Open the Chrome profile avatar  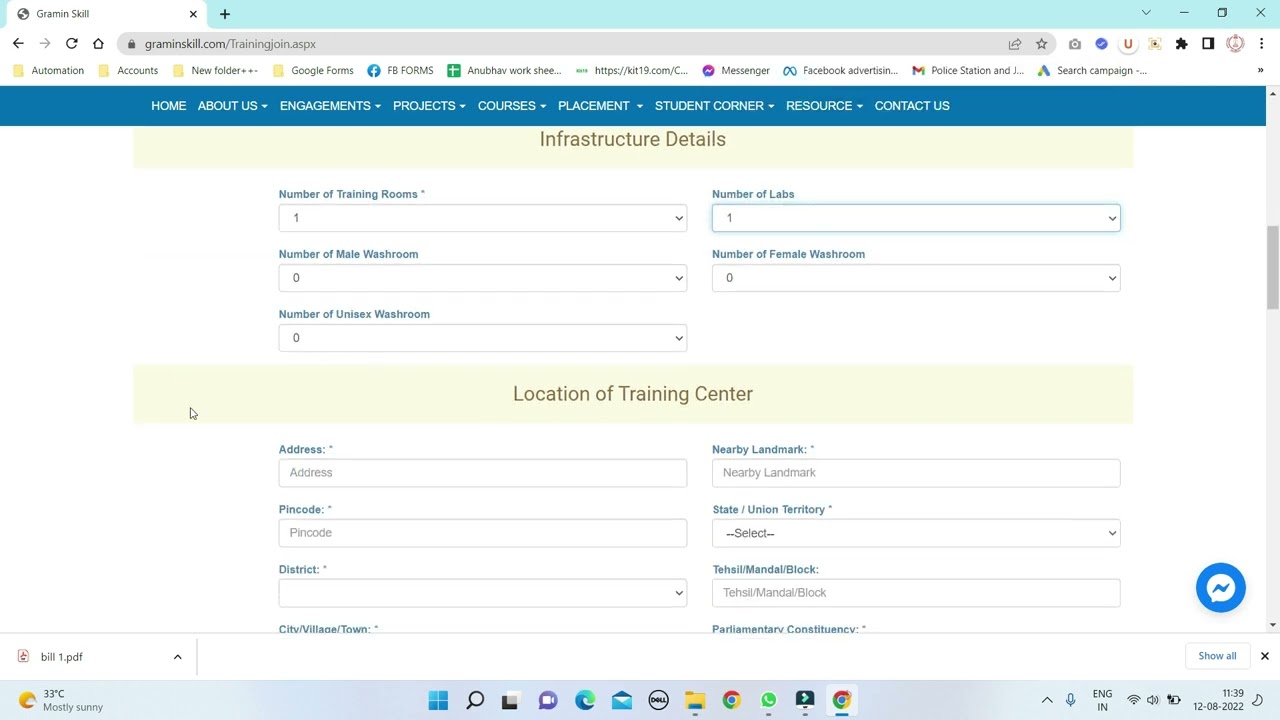(1235, 44)
